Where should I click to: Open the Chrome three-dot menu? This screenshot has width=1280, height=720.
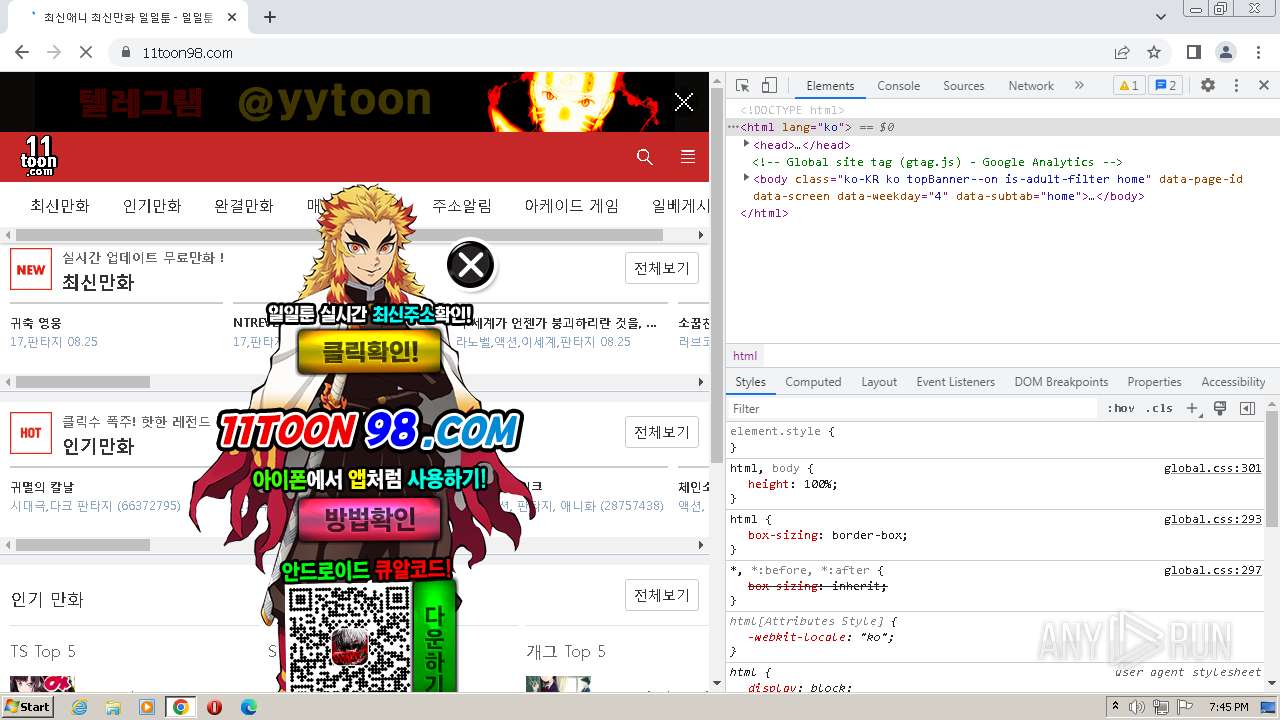tap(1257, 52)
